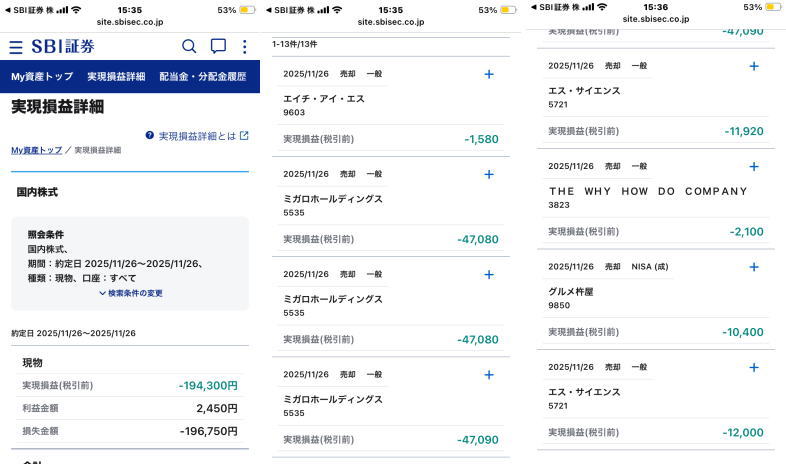Expand エス・サイエンス entry showing -12,000
786x464 pixels.
753,367
